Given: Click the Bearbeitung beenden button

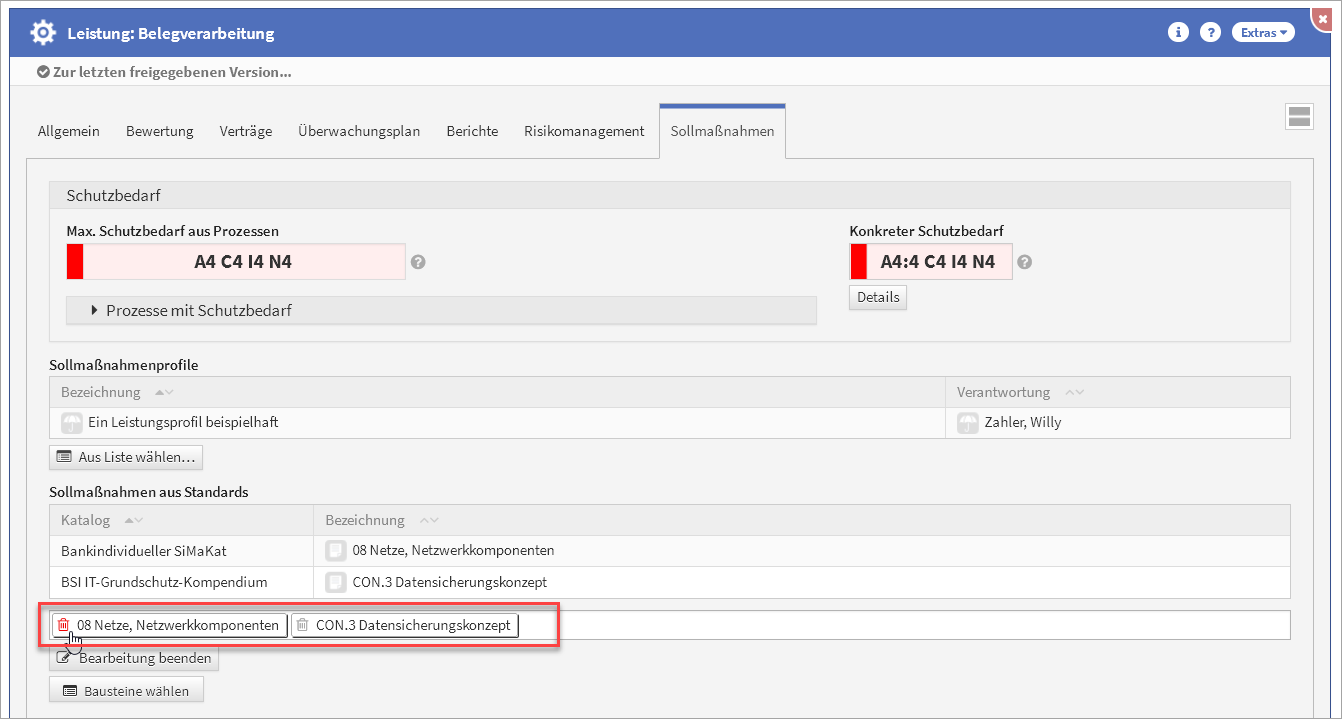Looking at the screenshot, I should pos(134,658).
